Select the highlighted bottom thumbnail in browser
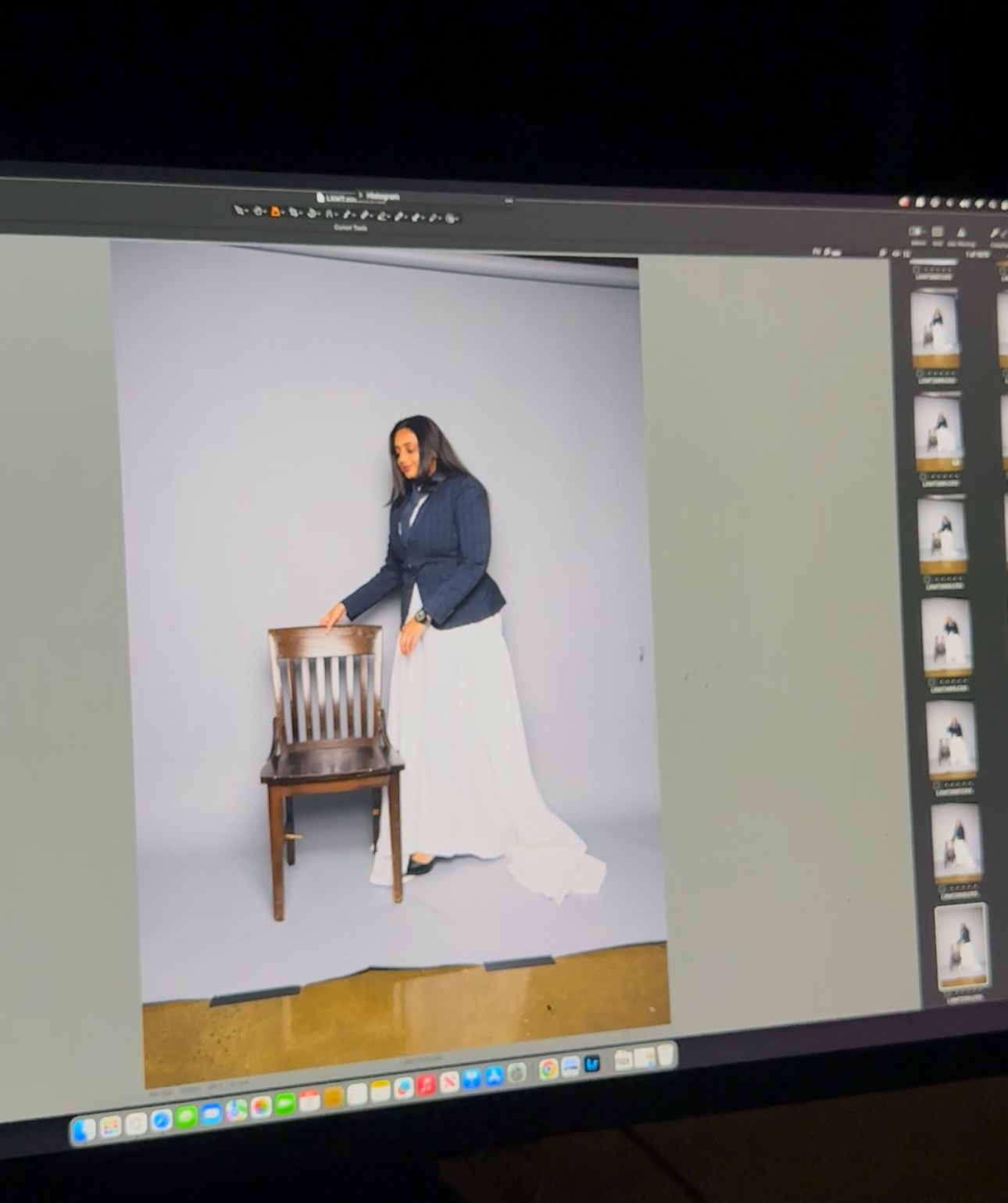This screenshot has height=1203, width=1008. pos(960,946)
